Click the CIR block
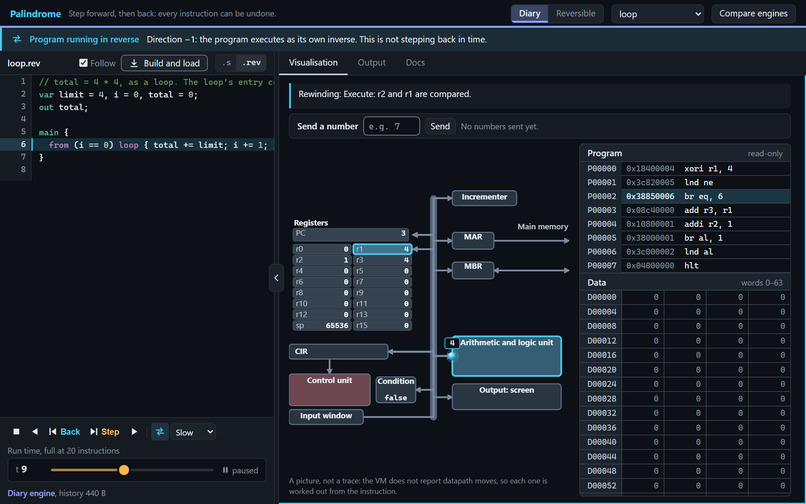The height and width of the screenshot is (504, 806). (x=338, y=352)
